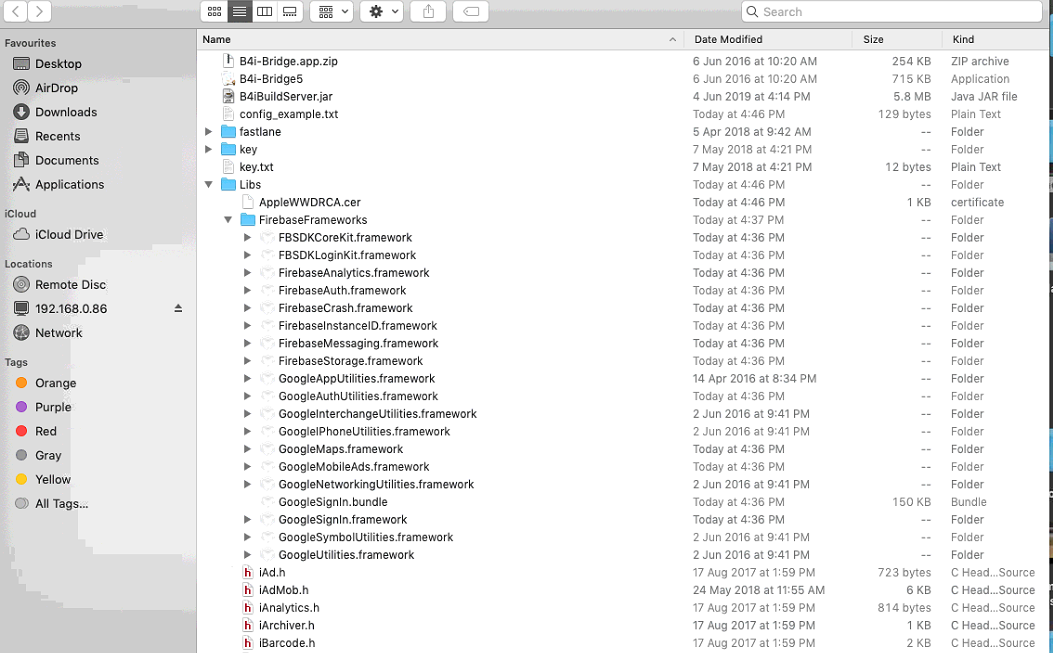
Task: Open the group-by arrangement dropdown
Action: [332, 11]
